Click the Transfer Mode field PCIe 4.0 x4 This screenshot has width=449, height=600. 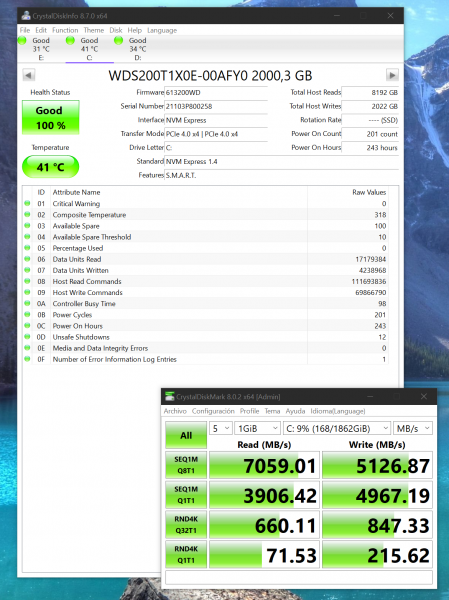coord(216,134)
